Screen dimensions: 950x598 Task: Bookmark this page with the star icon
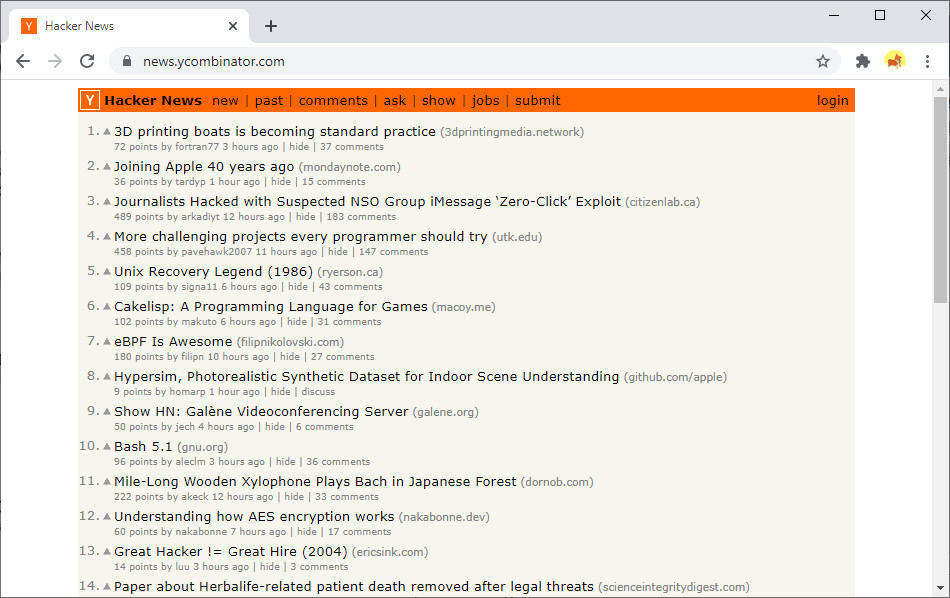tap(822, 61)
